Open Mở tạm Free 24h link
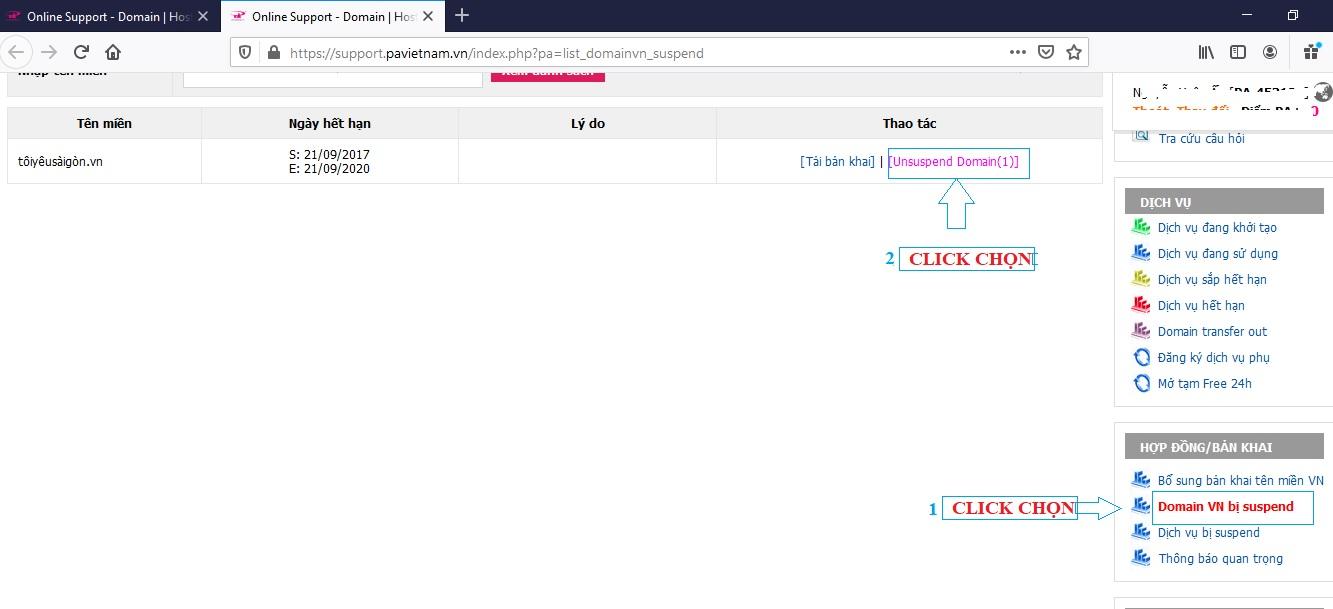Image resolution: width=1333 pixels, height=609 pixels. pyautogui.click(x=1205, y=383)
